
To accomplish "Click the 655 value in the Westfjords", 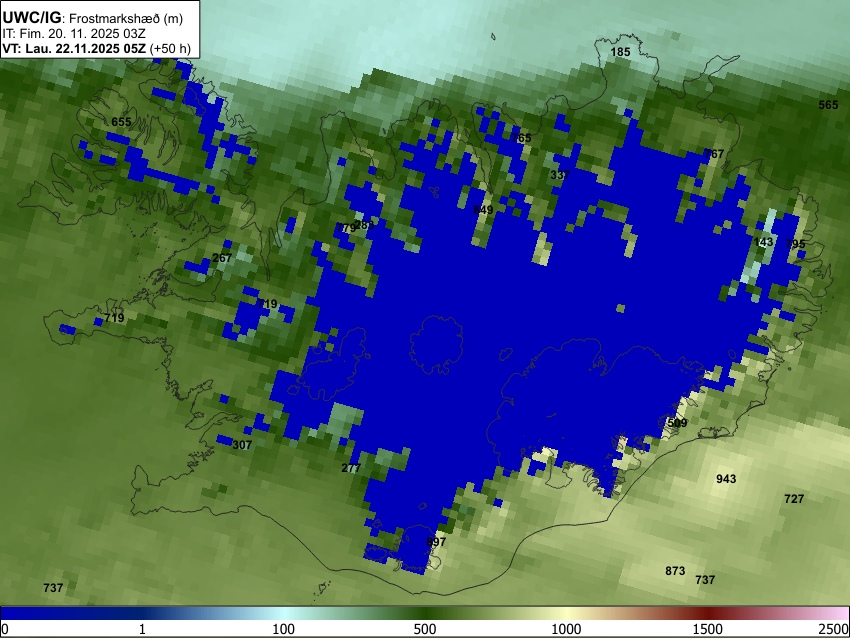I will coord(121,122).
